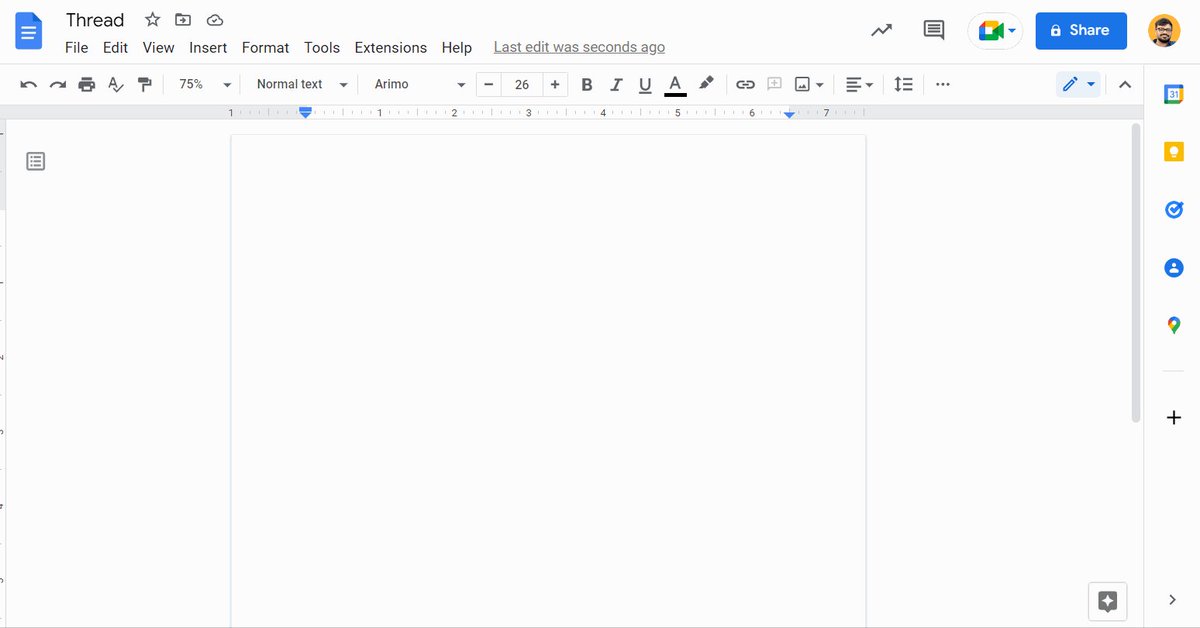Open the highlight color marker tool
1200x628 pixels.
click(706, 84)
